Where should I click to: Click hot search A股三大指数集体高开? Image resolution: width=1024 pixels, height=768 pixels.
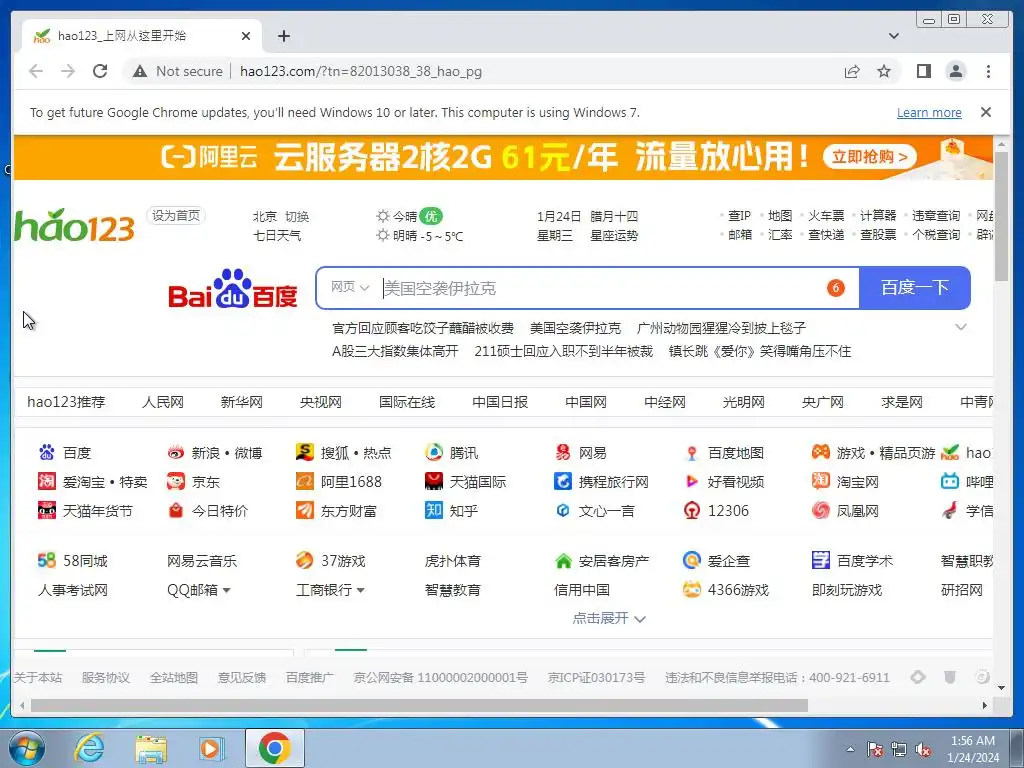pos(395,351)
